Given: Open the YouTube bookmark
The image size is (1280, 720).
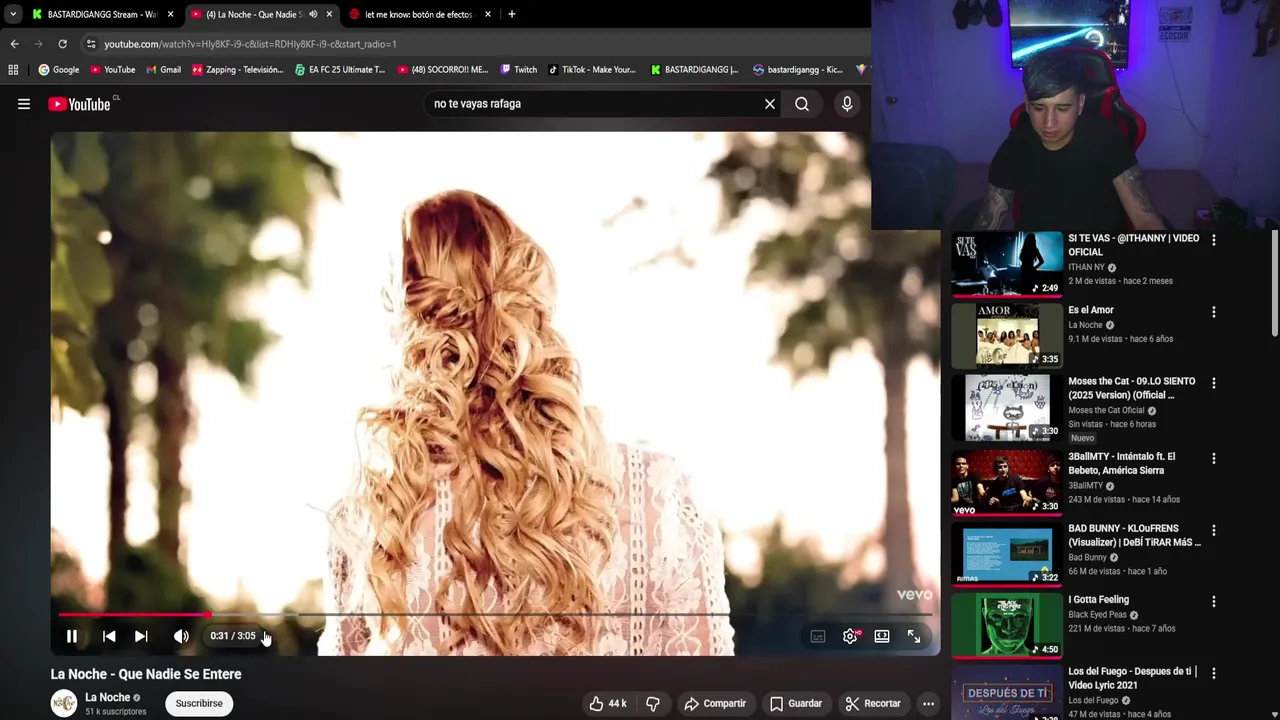Looking at the screenshot, I should click(112, 70).
